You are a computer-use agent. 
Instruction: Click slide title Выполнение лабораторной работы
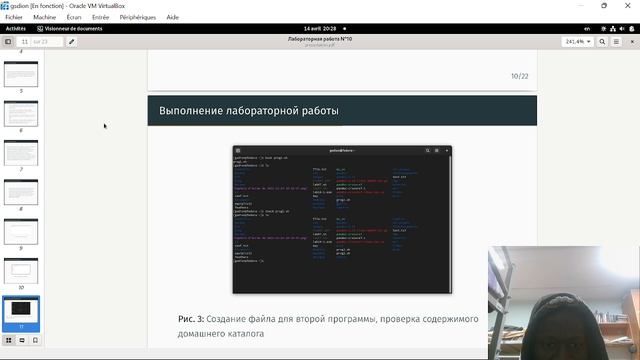coord(249,111)
